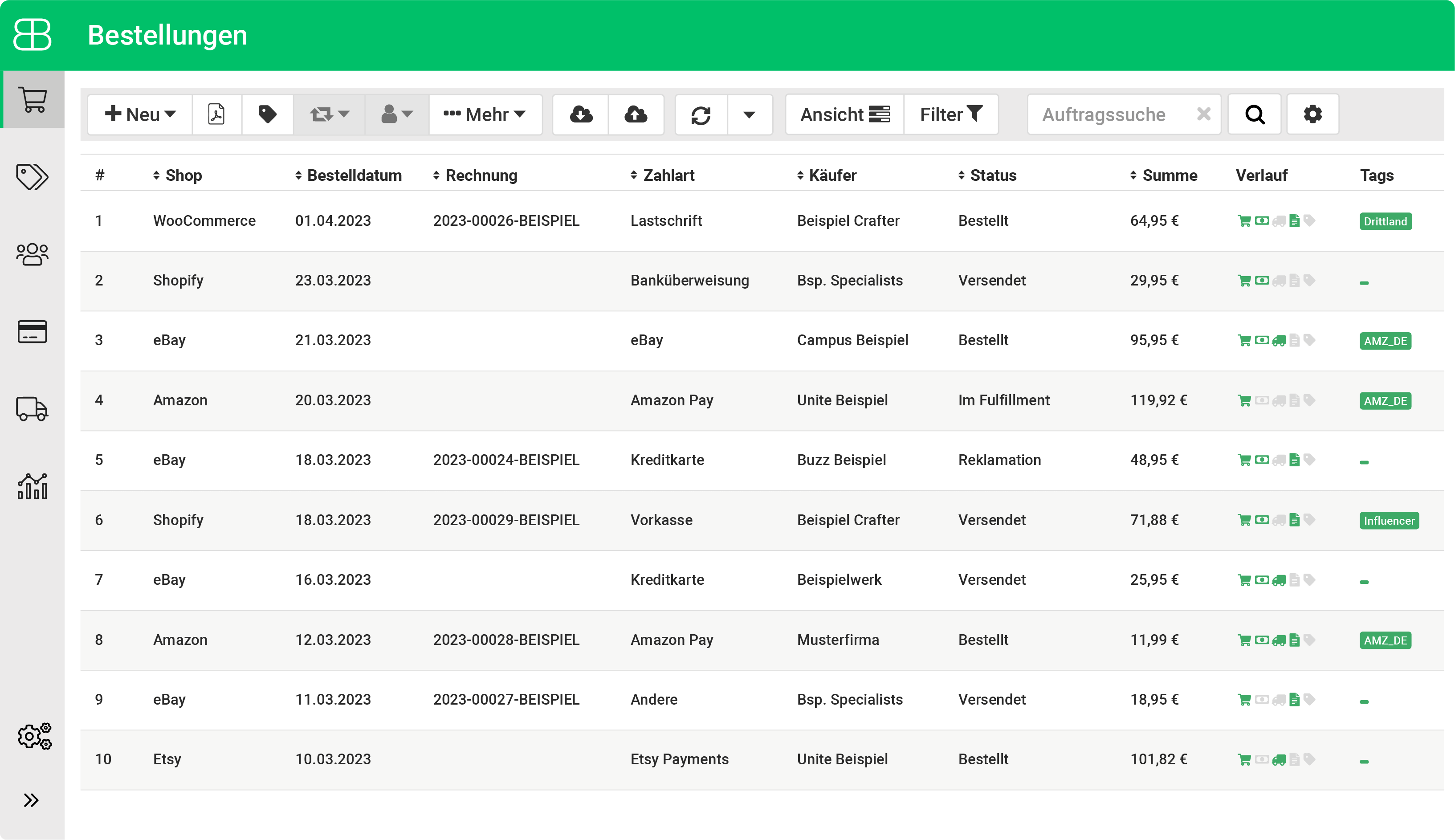Click the WooCommerce shop cell

point(204,221)
